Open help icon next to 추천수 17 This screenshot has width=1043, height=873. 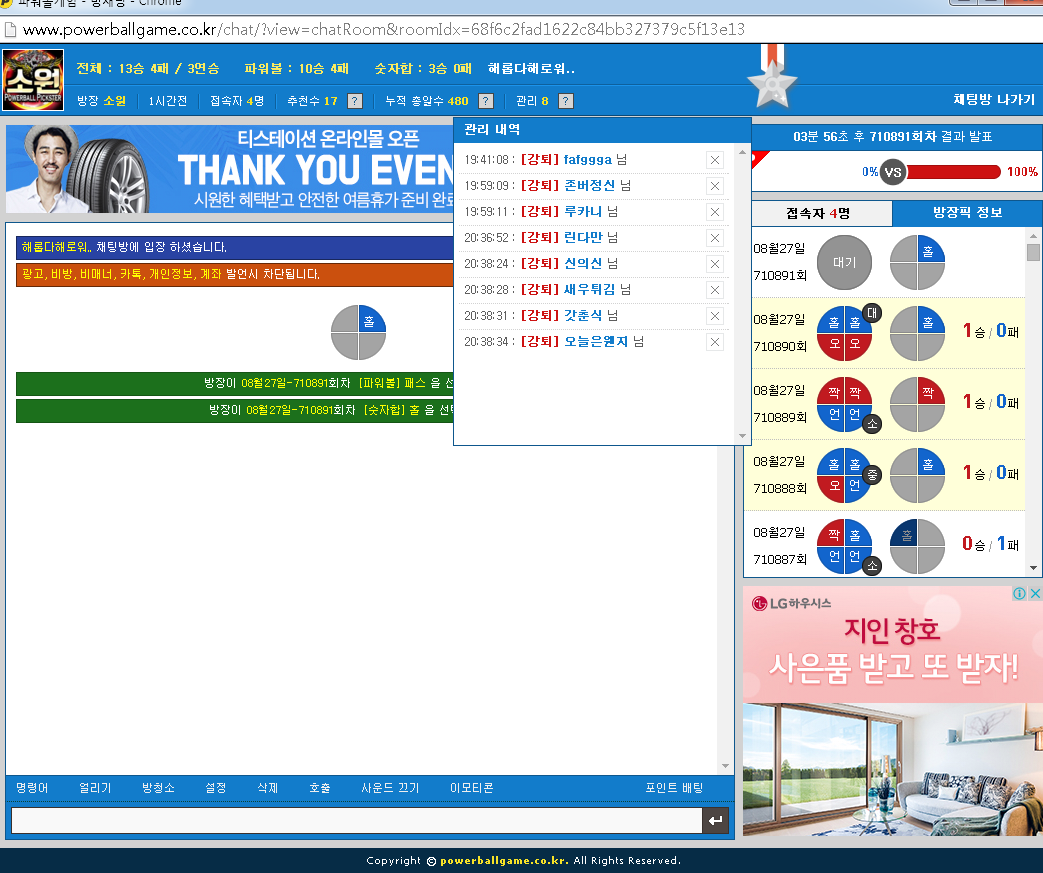click(355, 101)
